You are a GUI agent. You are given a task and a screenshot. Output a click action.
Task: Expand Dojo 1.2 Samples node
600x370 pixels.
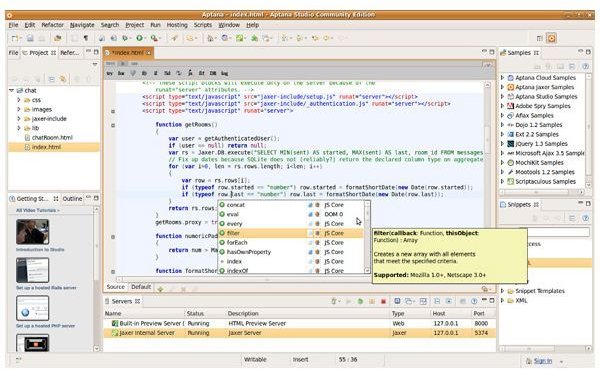502,125
